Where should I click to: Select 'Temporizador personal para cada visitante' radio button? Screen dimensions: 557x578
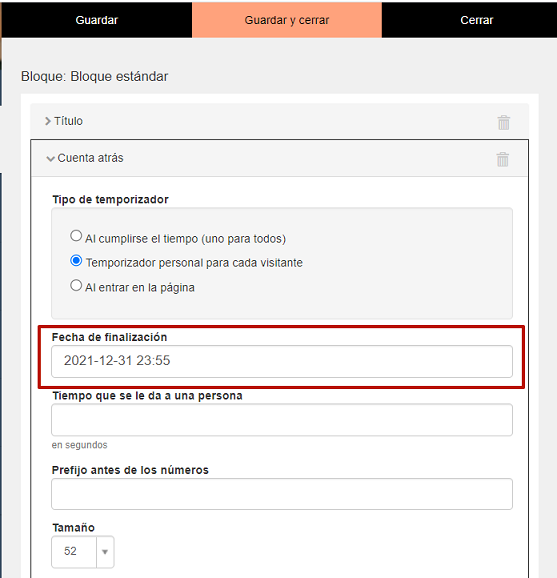[x=76, y=261]
